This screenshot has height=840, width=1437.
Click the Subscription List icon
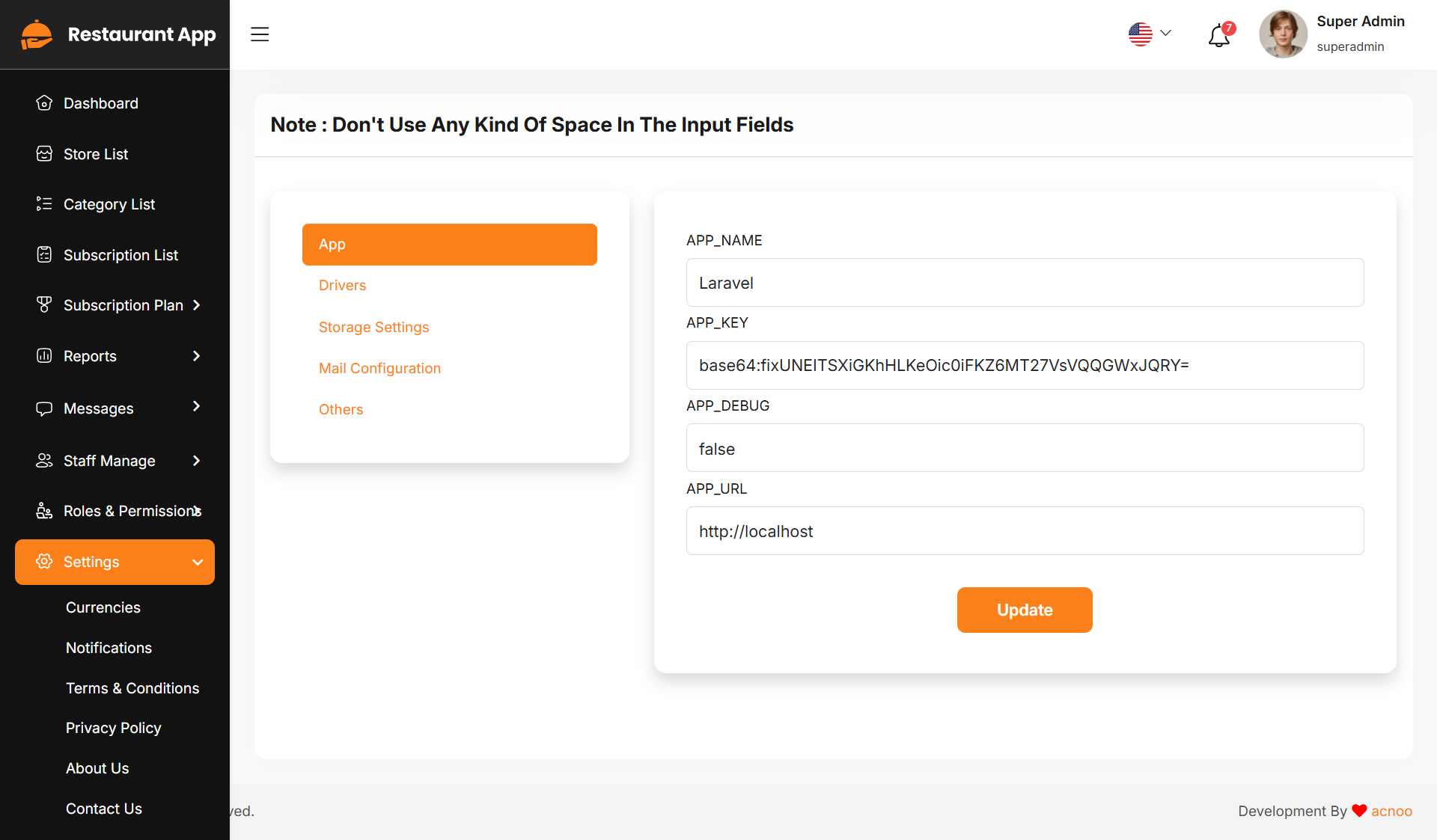tap(44, 255)
